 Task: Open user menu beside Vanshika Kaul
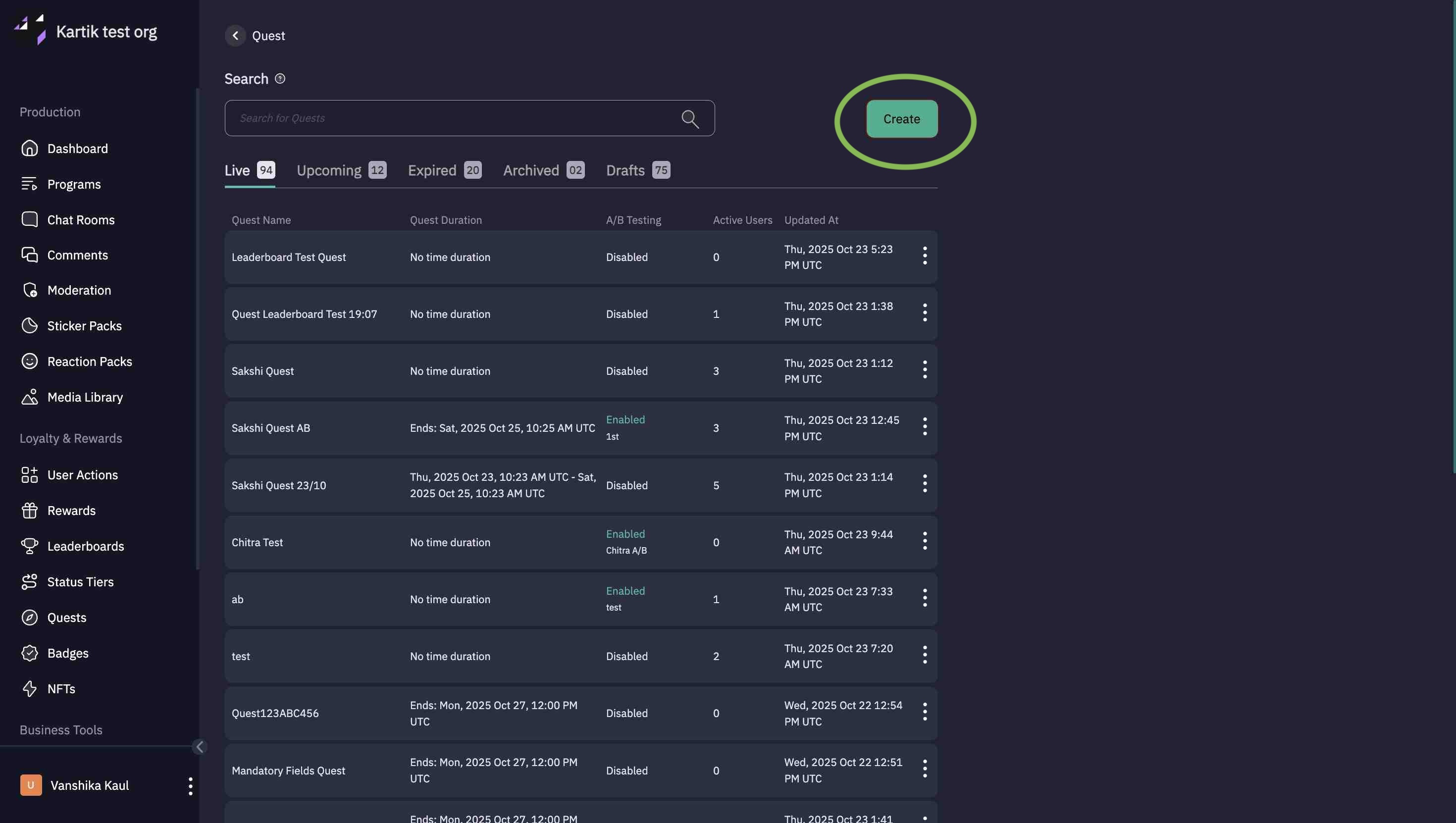(191, 786)
